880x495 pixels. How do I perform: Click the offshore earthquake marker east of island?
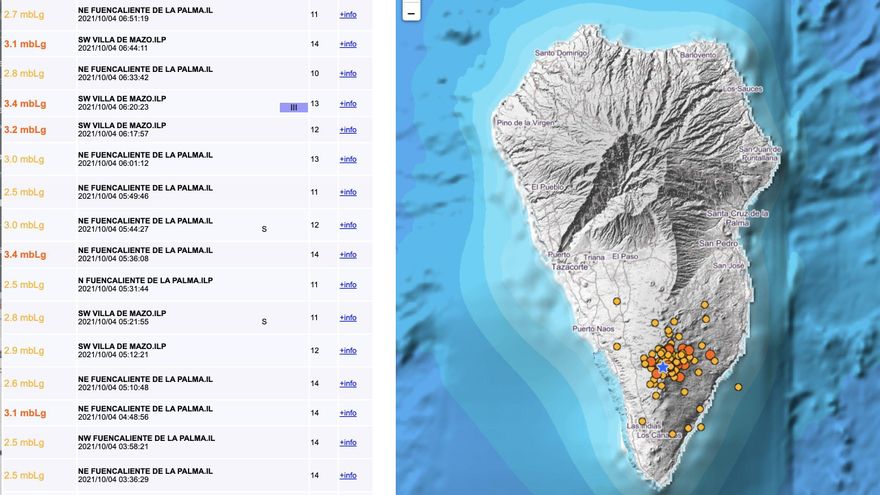(x=739, y=387)
